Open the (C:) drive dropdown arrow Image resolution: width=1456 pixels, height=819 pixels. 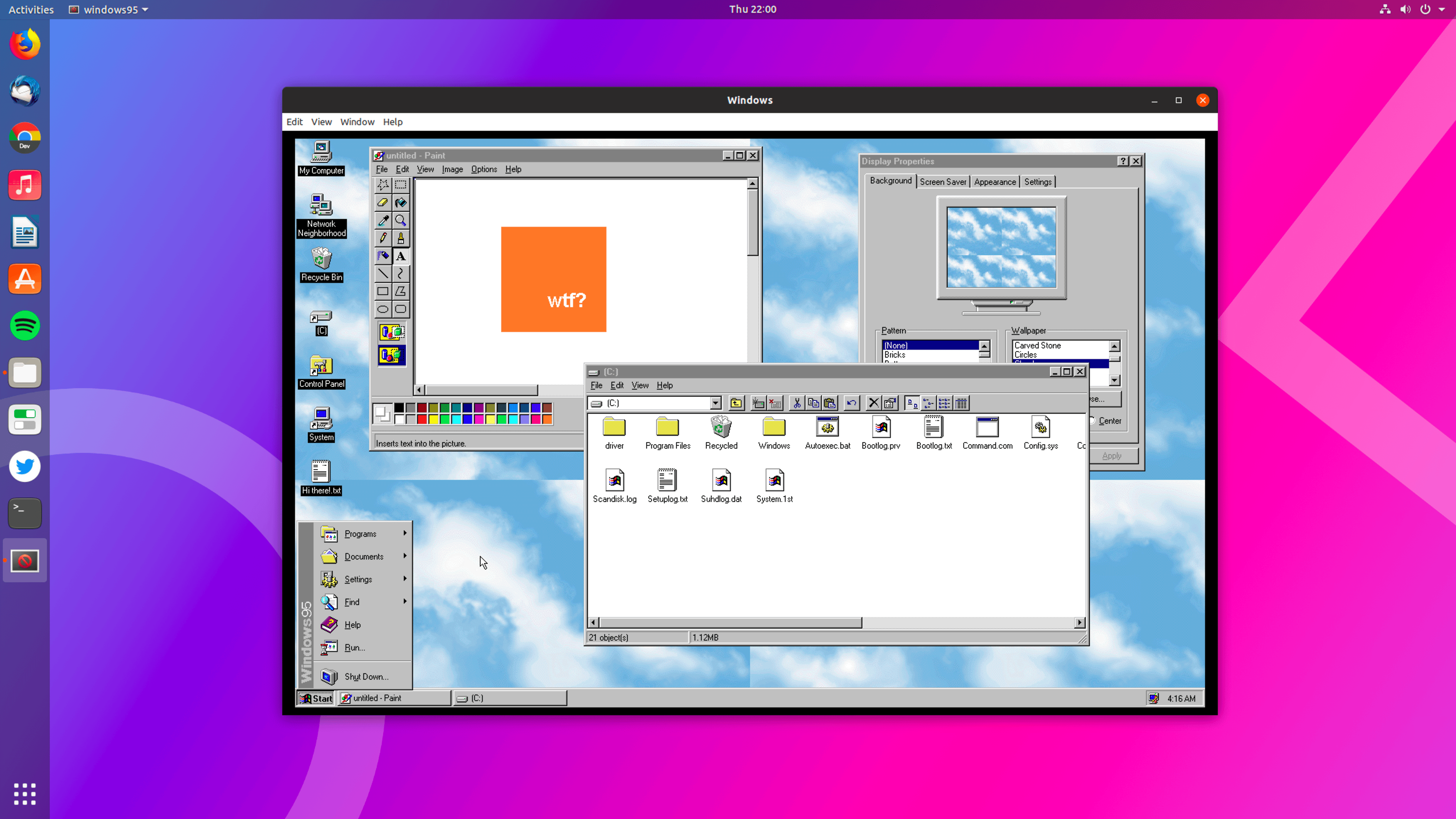716,403
